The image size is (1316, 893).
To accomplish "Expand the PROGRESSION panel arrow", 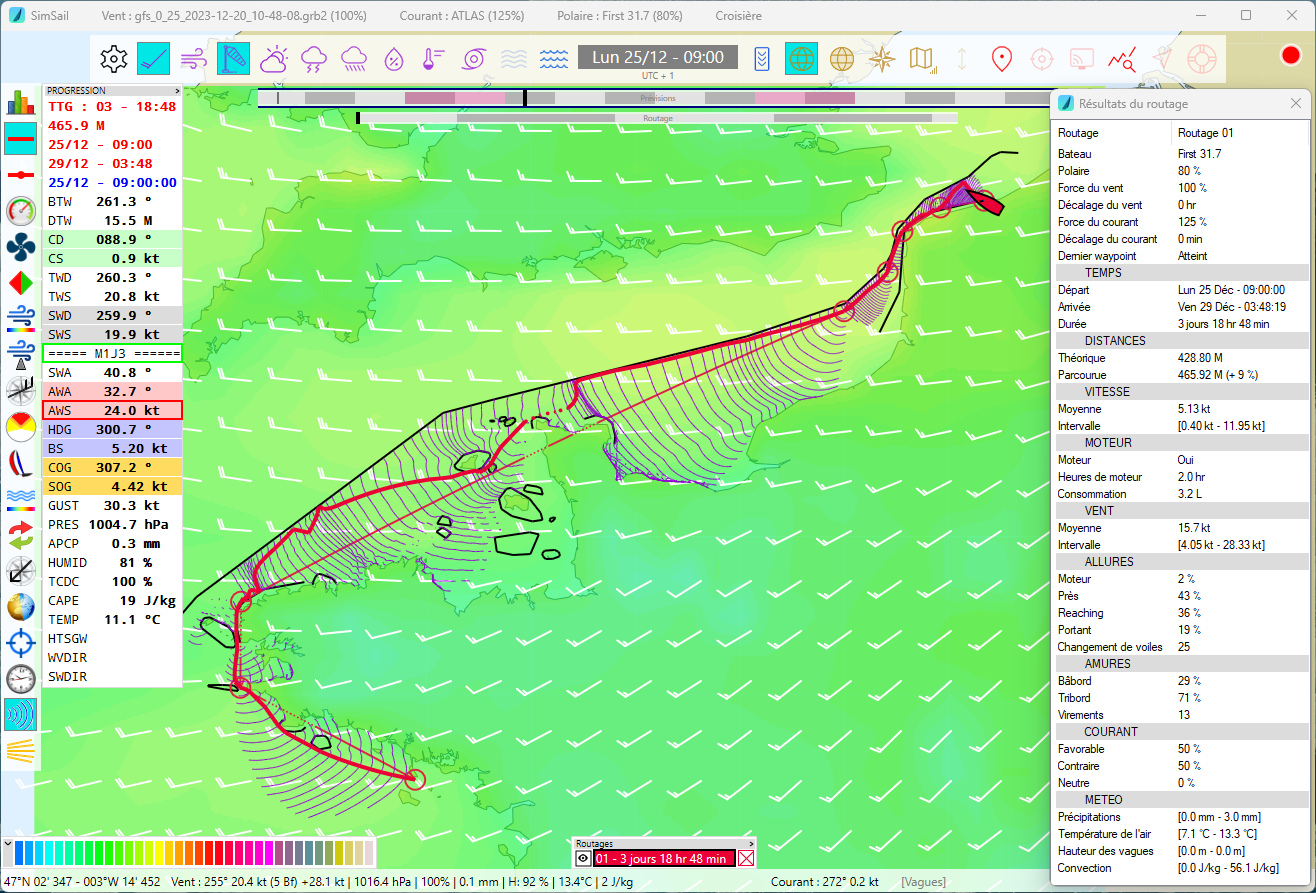I will (x=177, y=90).
